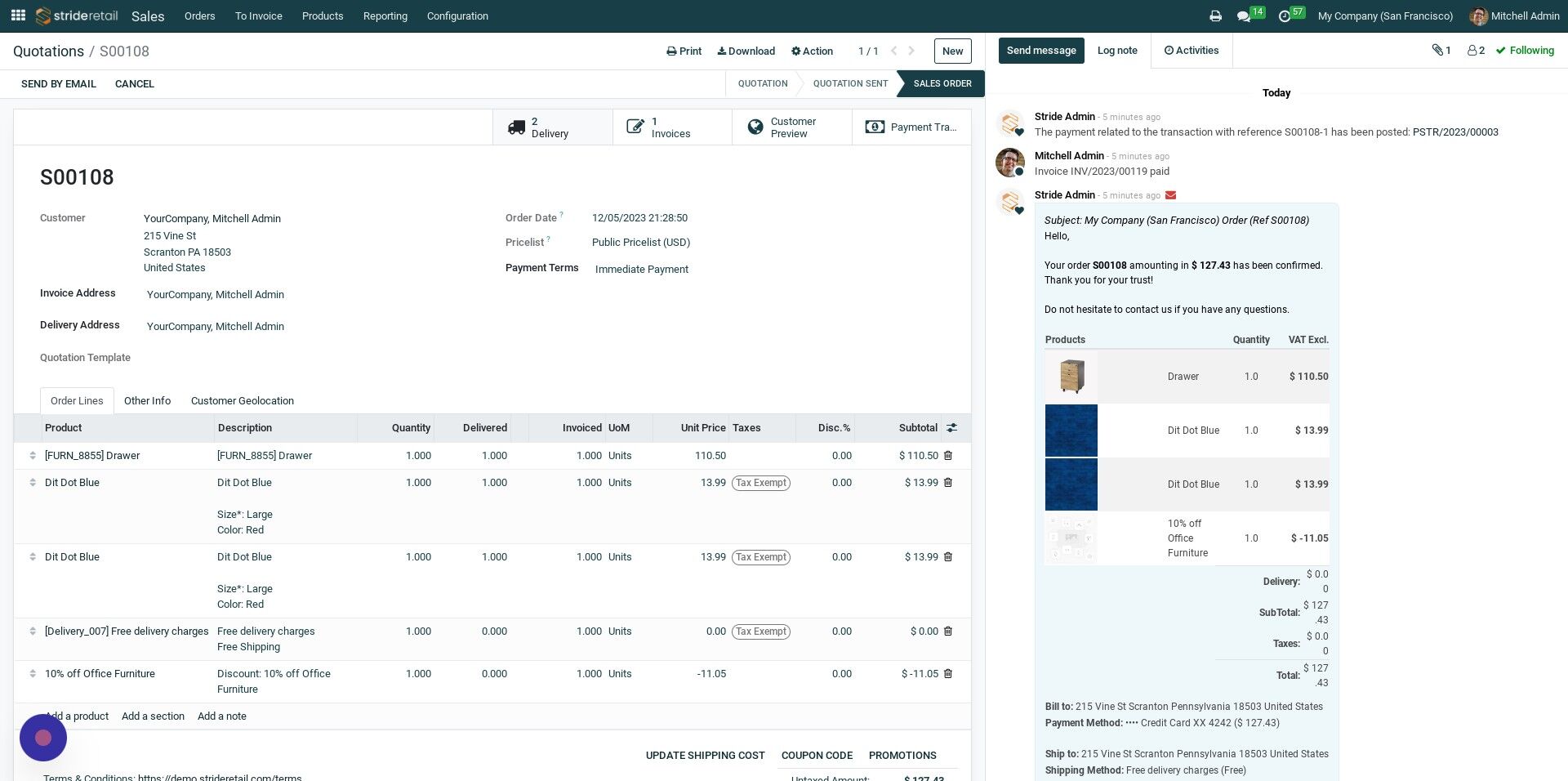This screenshot has width=1568, height=781.
Task: Go to next record arrow
Action: [x=911, y=51]
